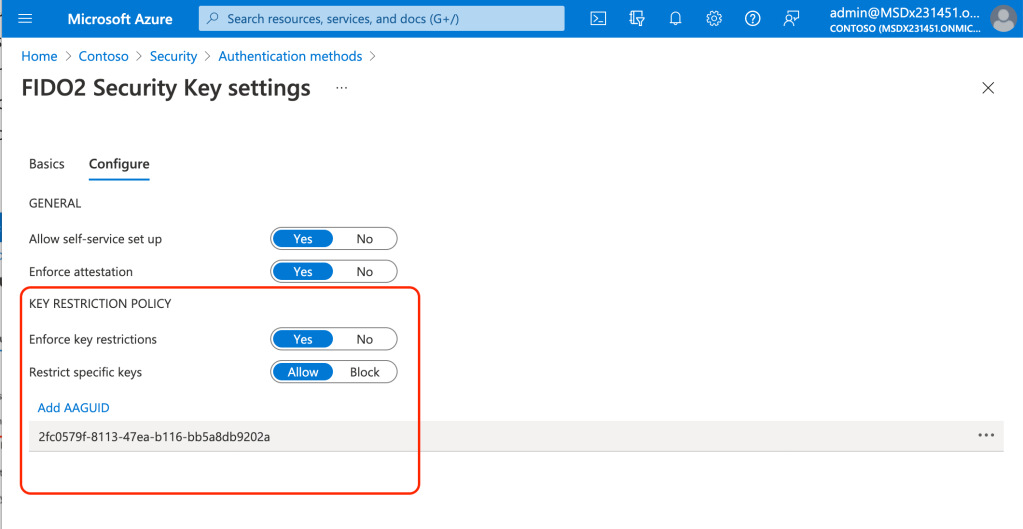The image size is (1023, 529).
Task: Switch Restrict specific keys to Block
Action: [365, 372]
